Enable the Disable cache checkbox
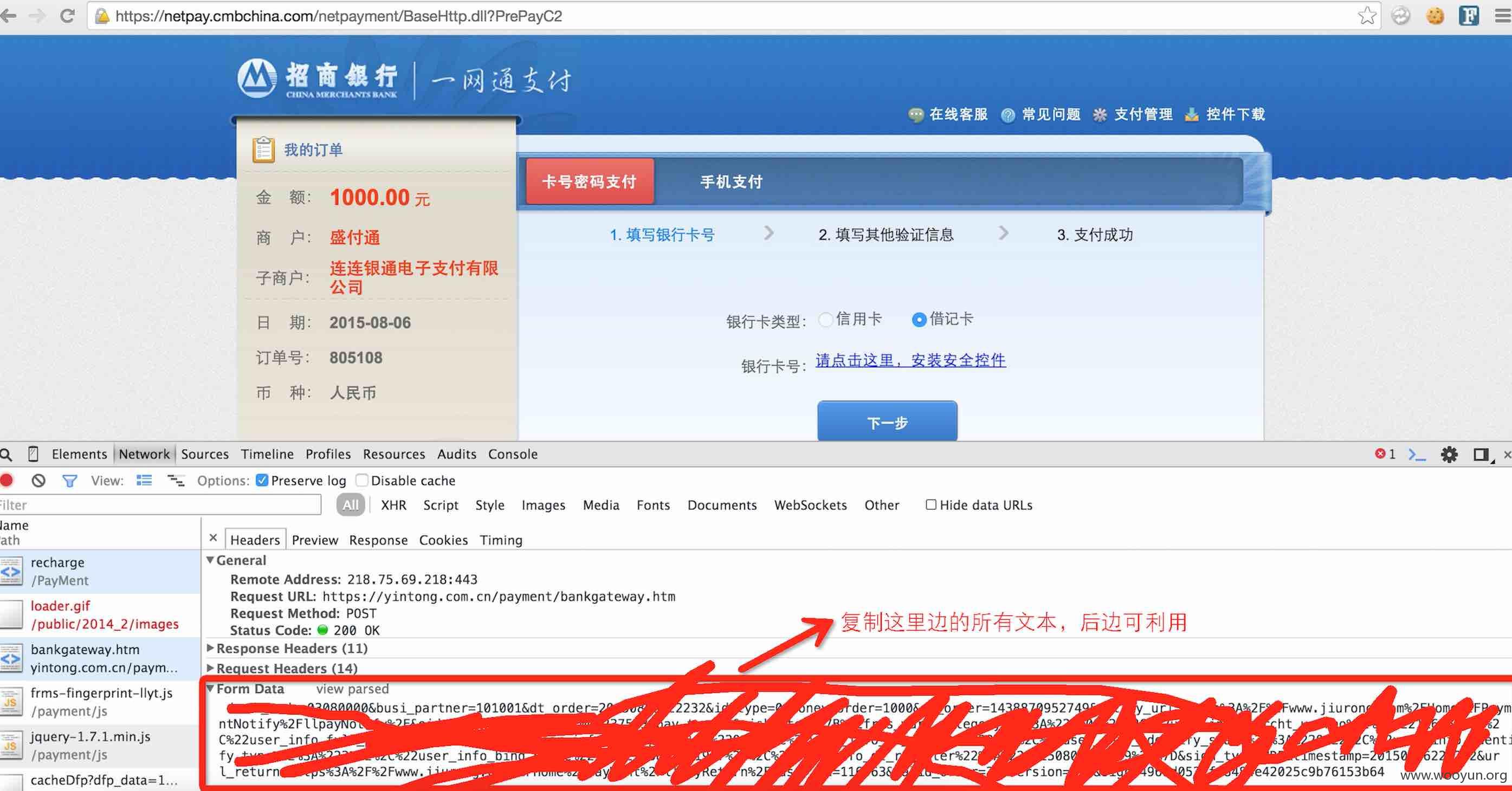This screenshot has width=1512, height=791. point(362,481)
